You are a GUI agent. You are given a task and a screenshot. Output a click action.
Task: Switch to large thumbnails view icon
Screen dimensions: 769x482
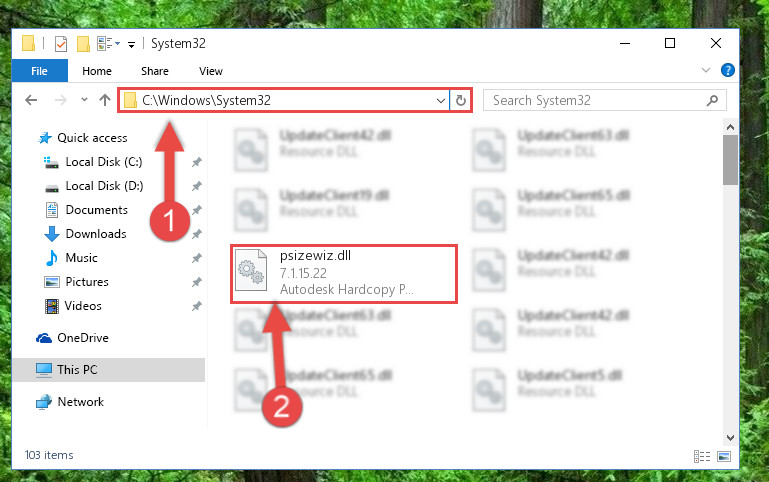tap(724, 457)
